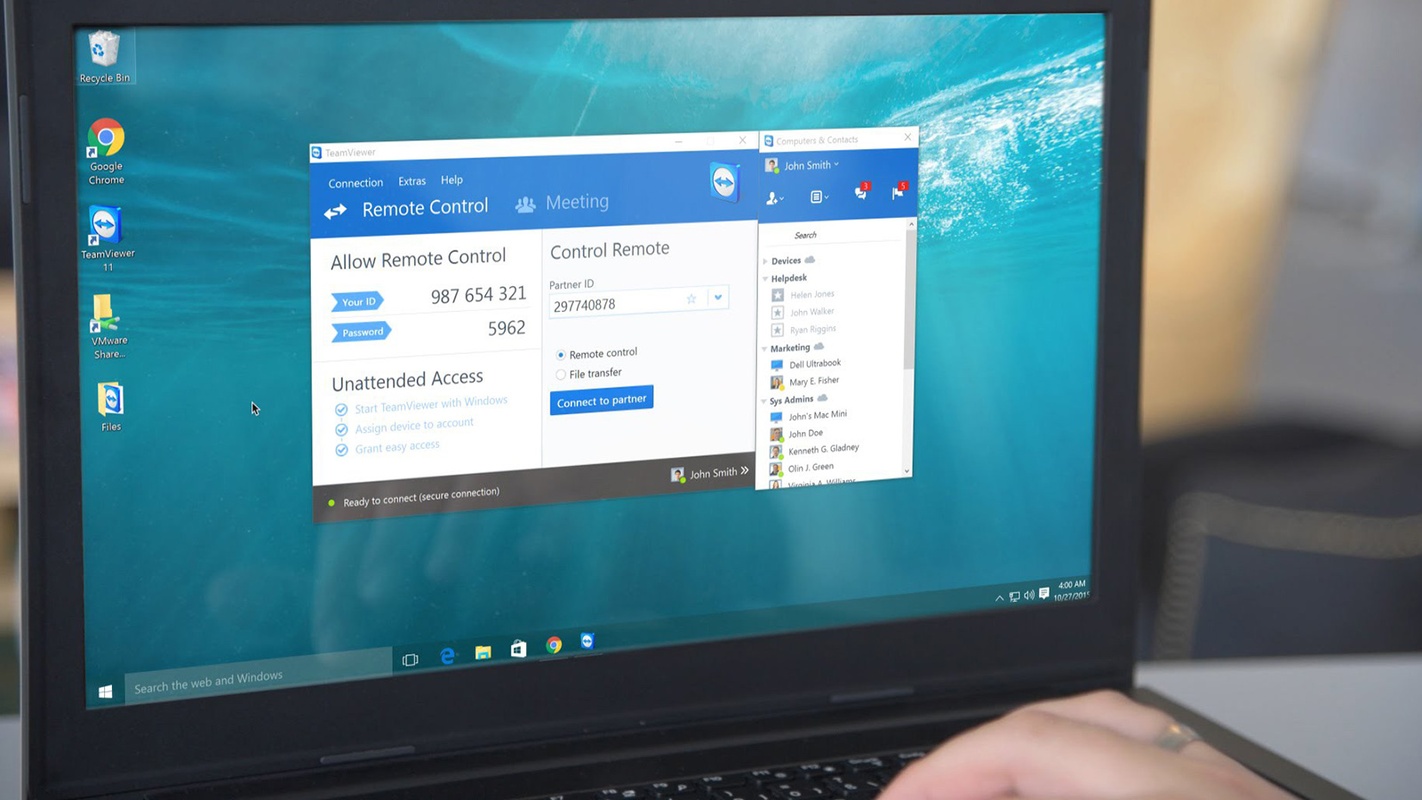Select the Remote control radio button

point(561,355)
